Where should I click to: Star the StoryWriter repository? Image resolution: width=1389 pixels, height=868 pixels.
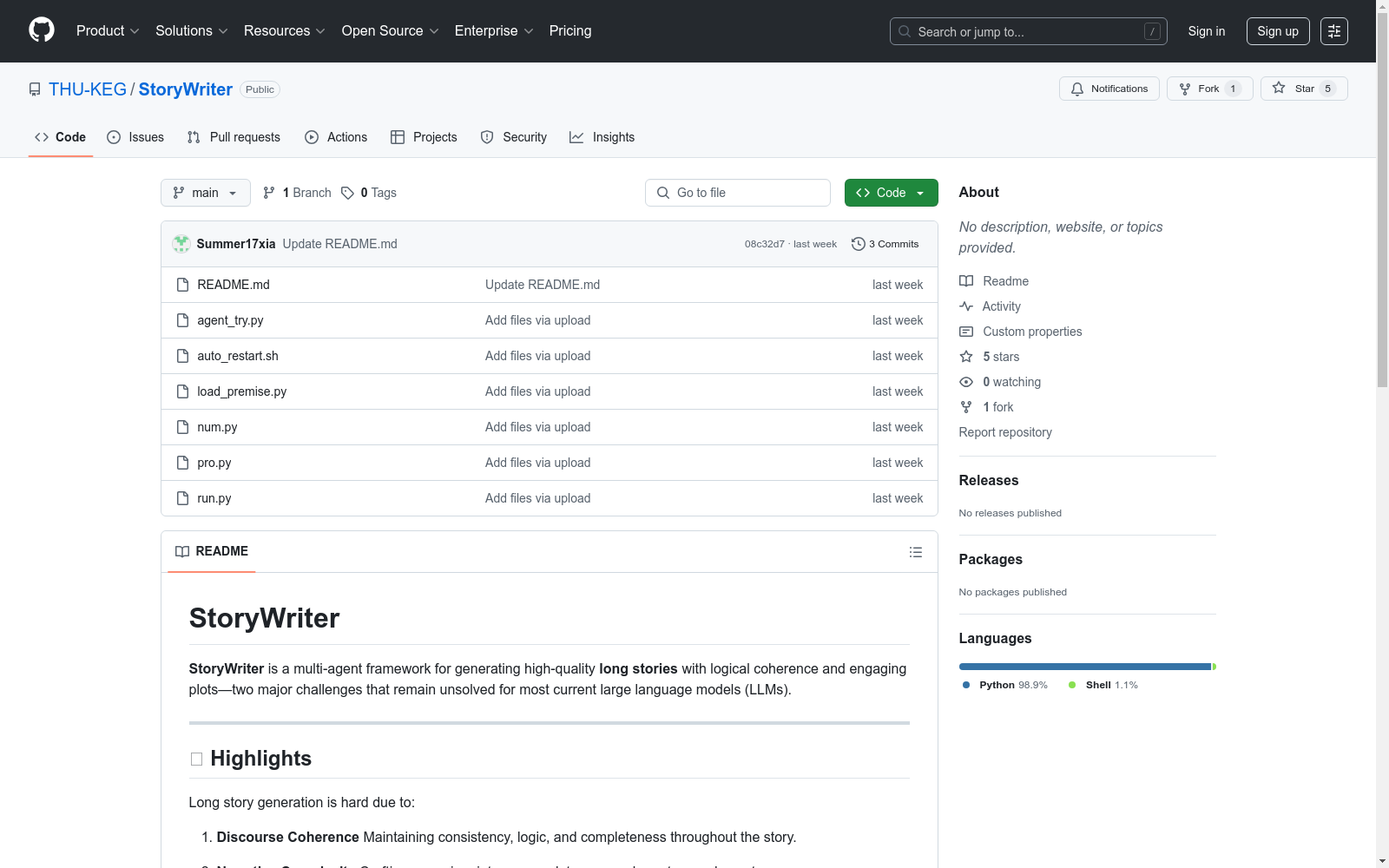(x=1304, y=89)
